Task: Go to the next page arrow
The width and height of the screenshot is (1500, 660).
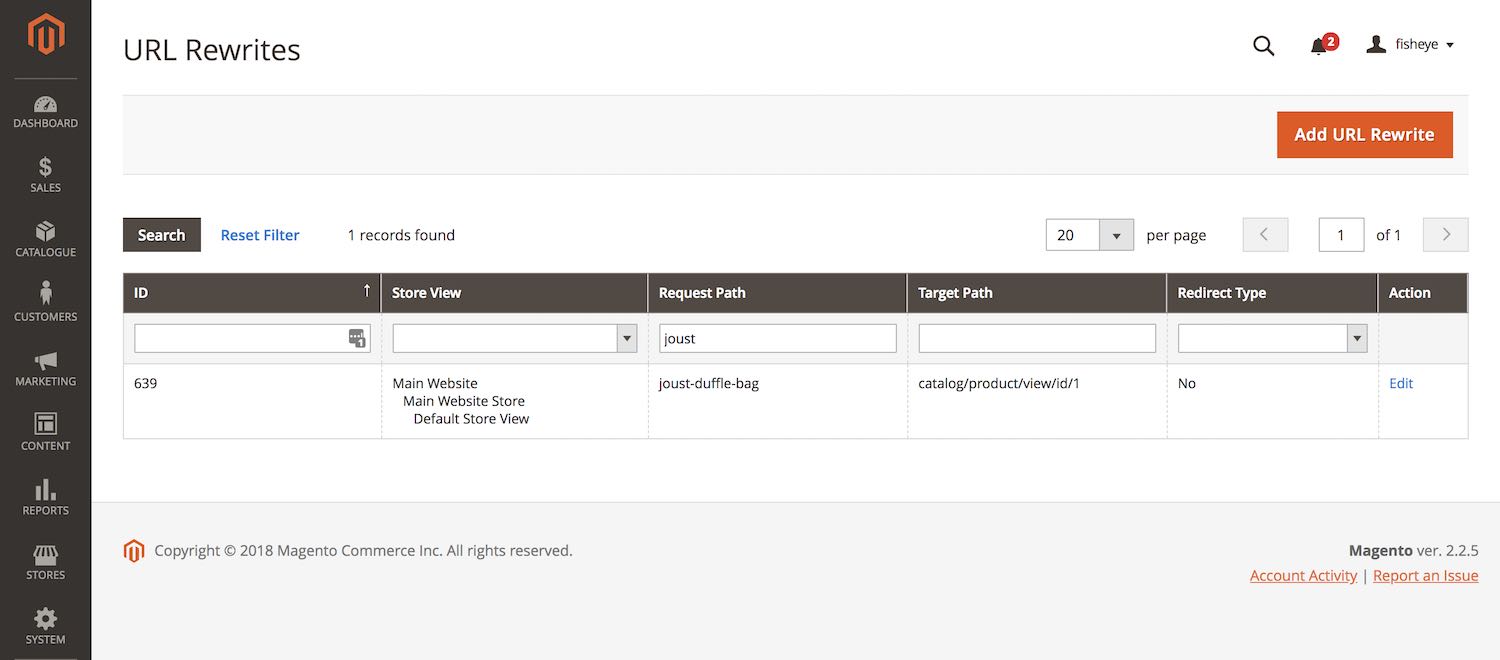Action: (1445, 235)
